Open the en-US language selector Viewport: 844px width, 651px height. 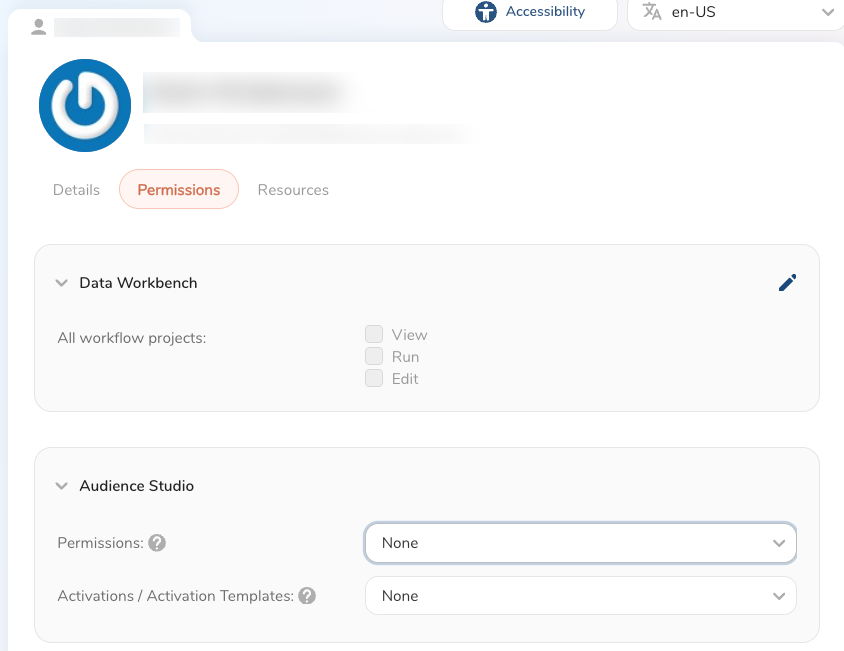coord(738,13)
